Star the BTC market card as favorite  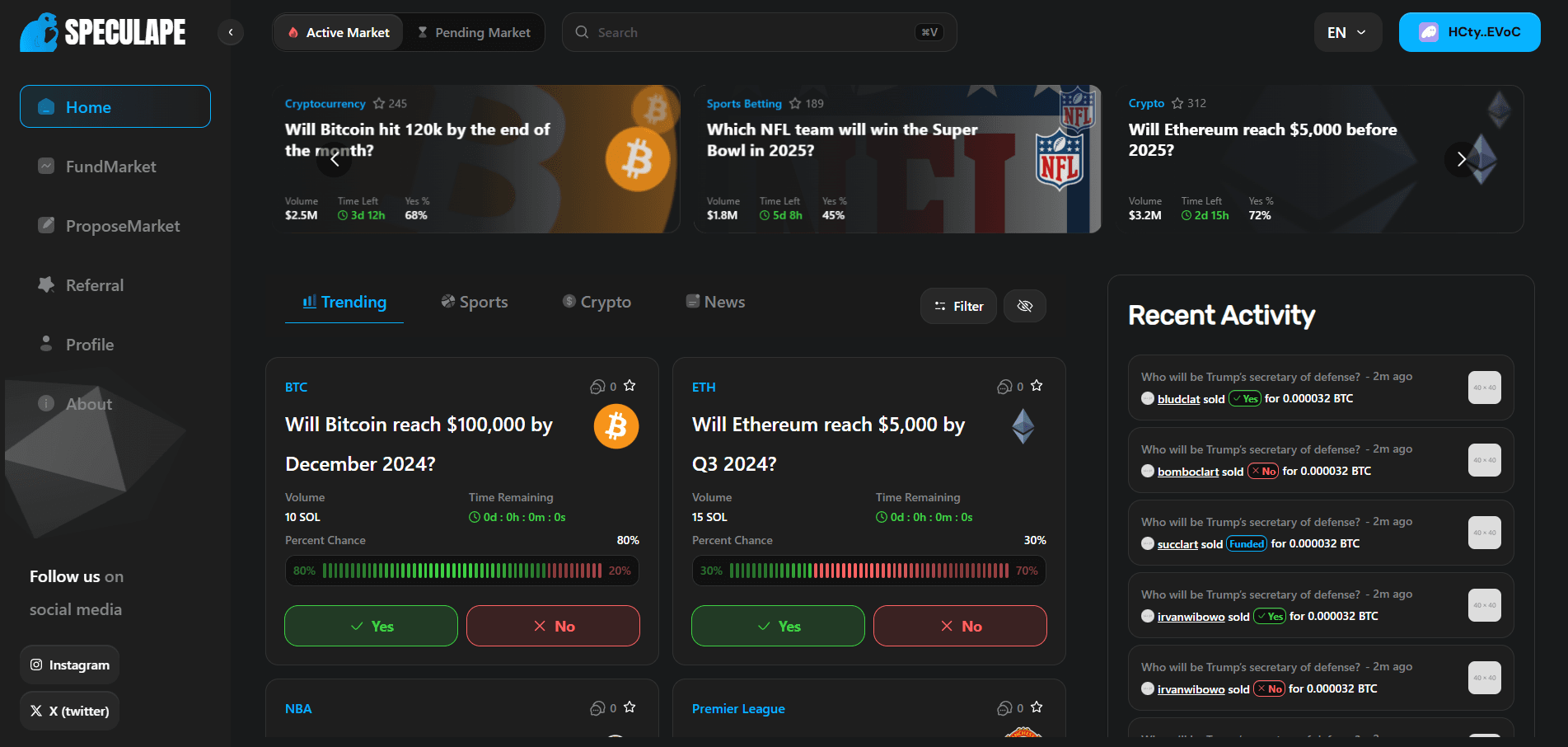click(x=630, y=386)
